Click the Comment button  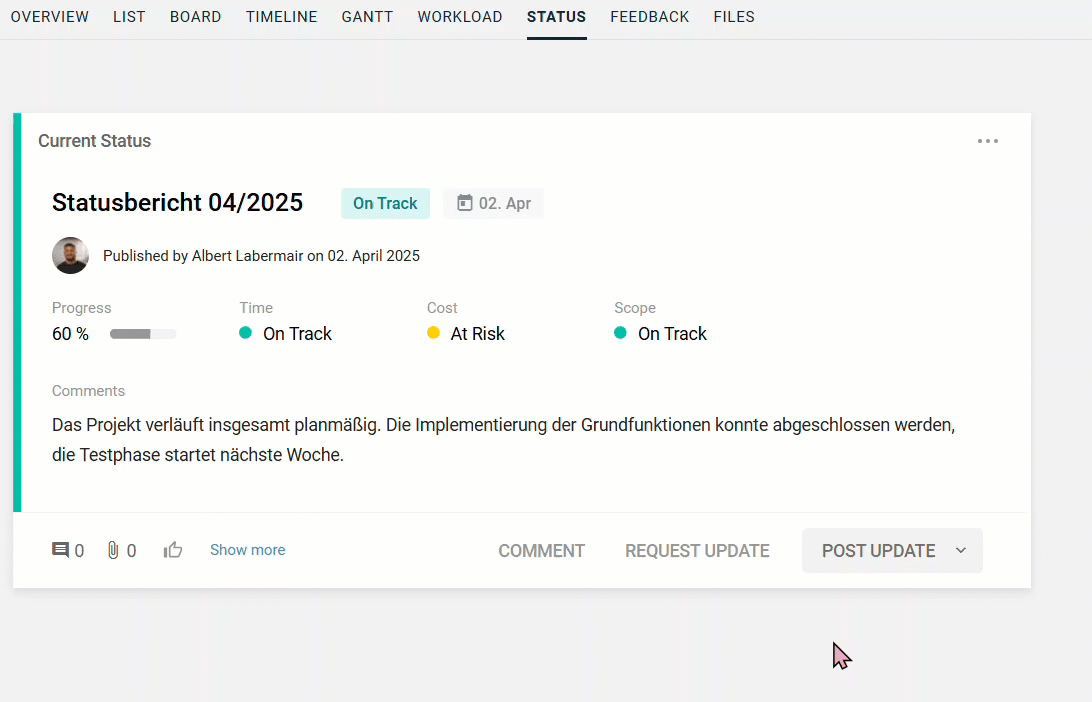(541, 551)
